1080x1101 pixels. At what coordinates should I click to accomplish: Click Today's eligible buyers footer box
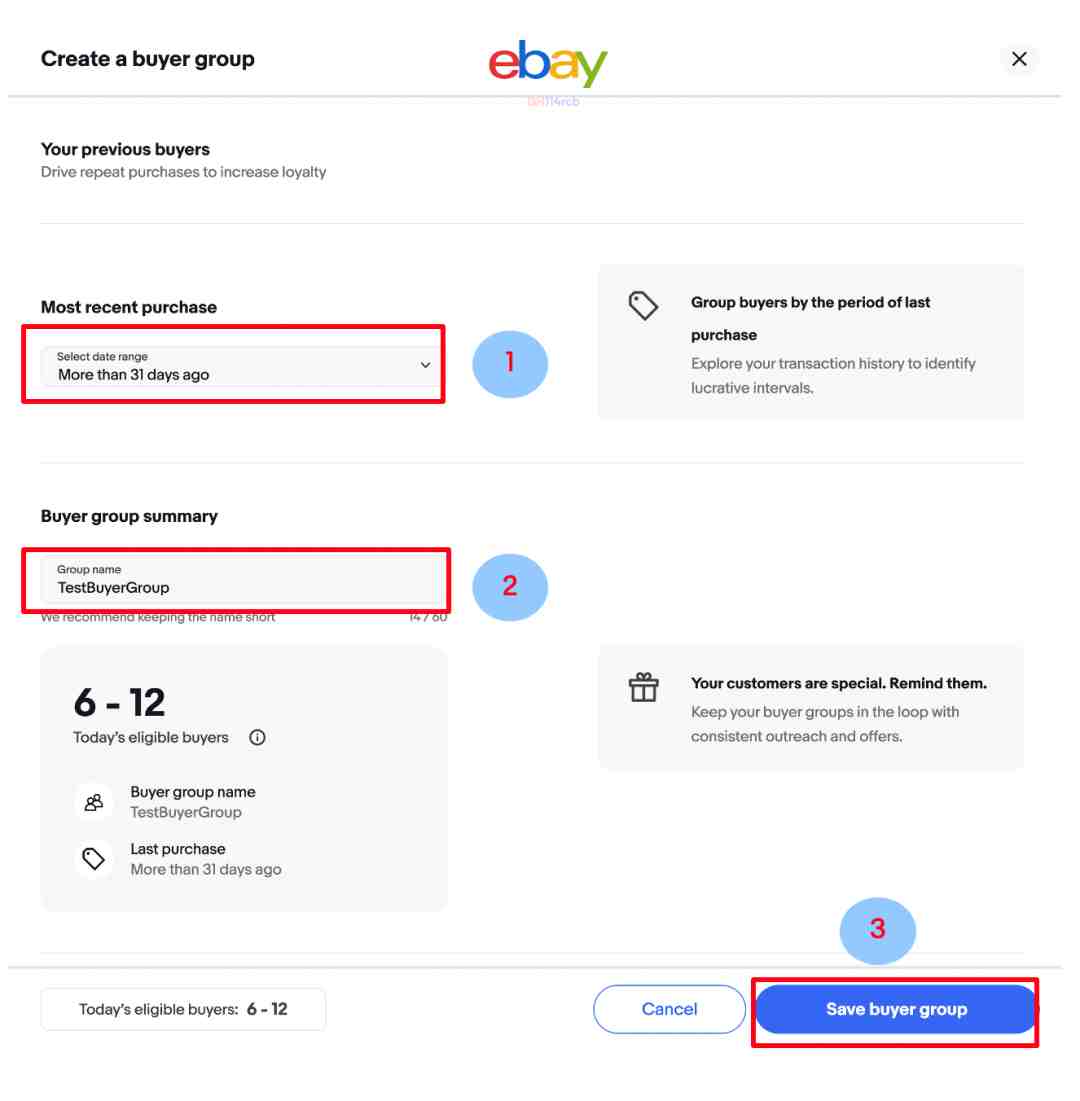pos(183,1009)
